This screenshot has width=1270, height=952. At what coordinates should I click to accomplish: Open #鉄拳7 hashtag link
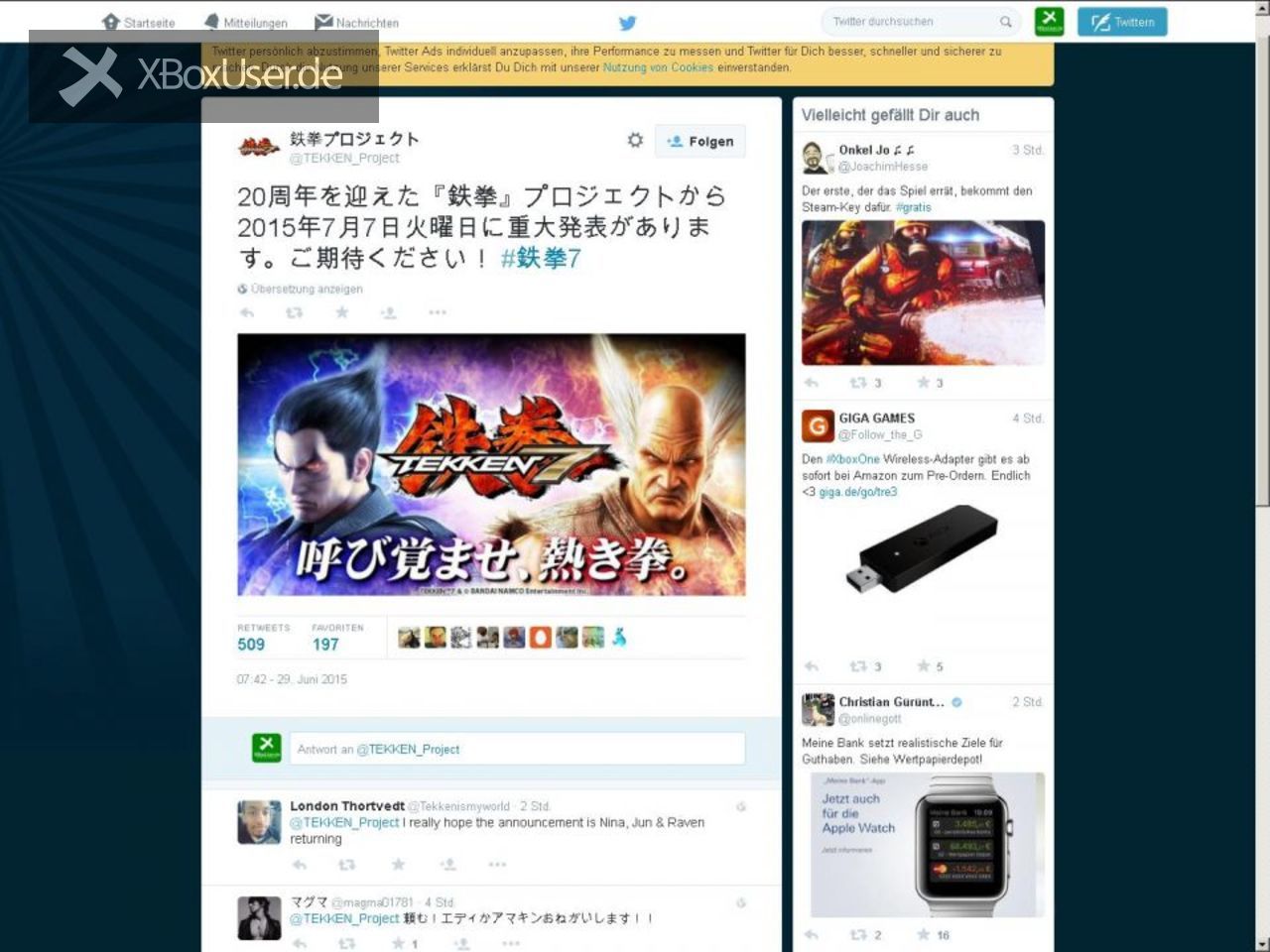click(x=541, y=259)
